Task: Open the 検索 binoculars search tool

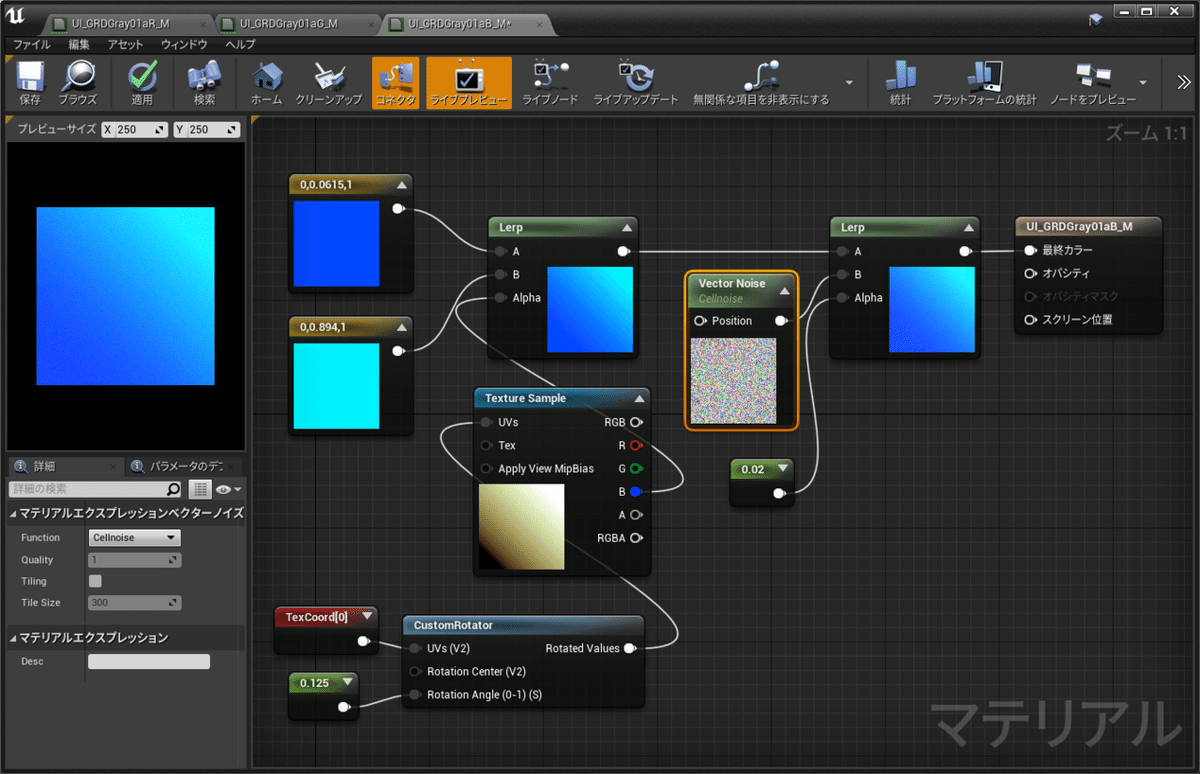Action: pyautogui.click(x=204, y=77)
